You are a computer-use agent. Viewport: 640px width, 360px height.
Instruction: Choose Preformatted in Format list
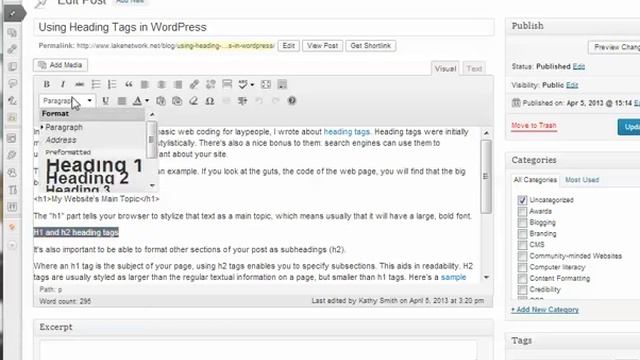(x=68, y=152)
